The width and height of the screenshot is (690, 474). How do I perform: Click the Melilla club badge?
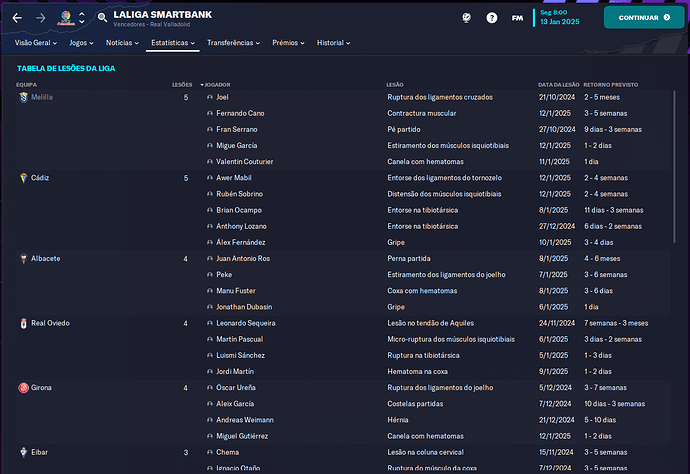point(24,97)
